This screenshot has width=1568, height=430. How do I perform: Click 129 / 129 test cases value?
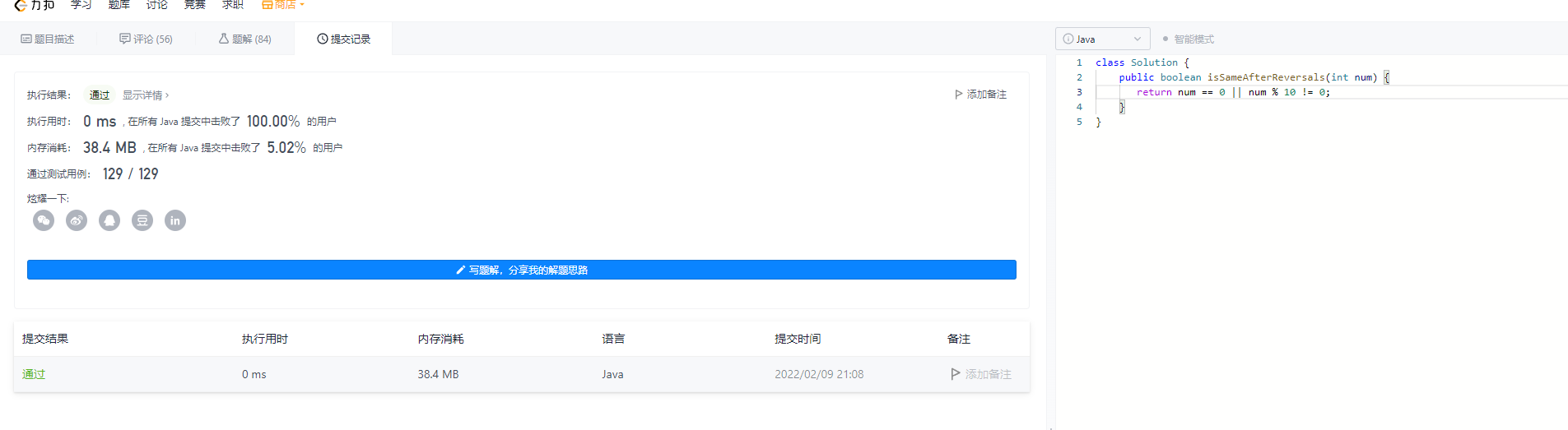[x=131, y=174]
